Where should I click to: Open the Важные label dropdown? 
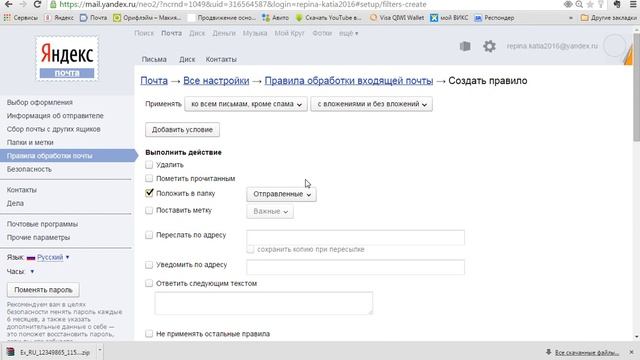pos(270,211)
